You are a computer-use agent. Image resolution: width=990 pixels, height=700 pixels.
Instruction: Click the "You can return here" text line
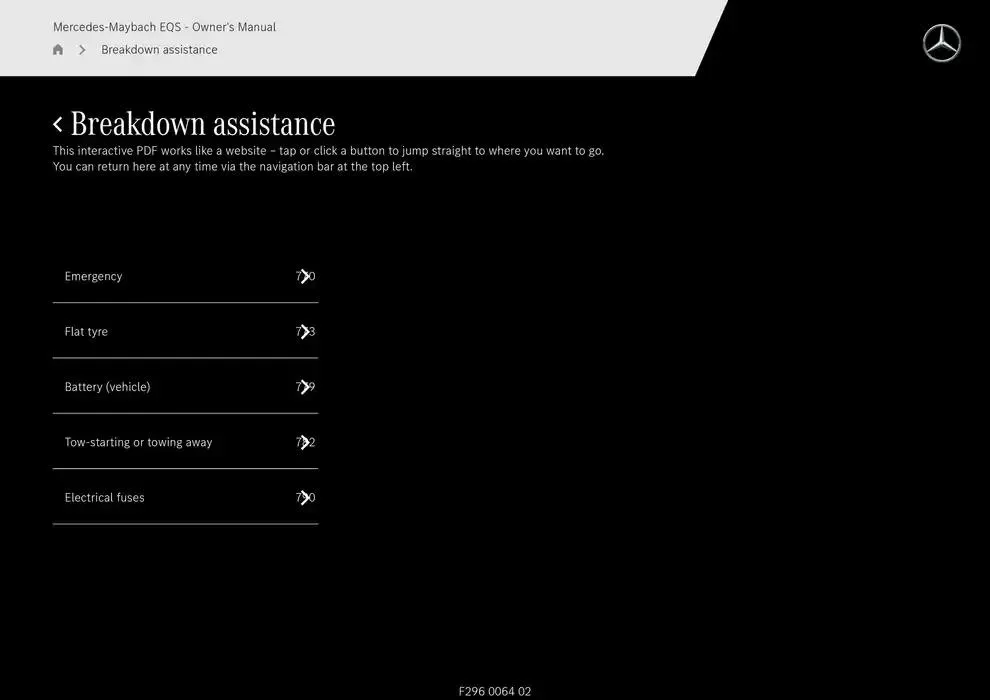(x=232, y=167)
